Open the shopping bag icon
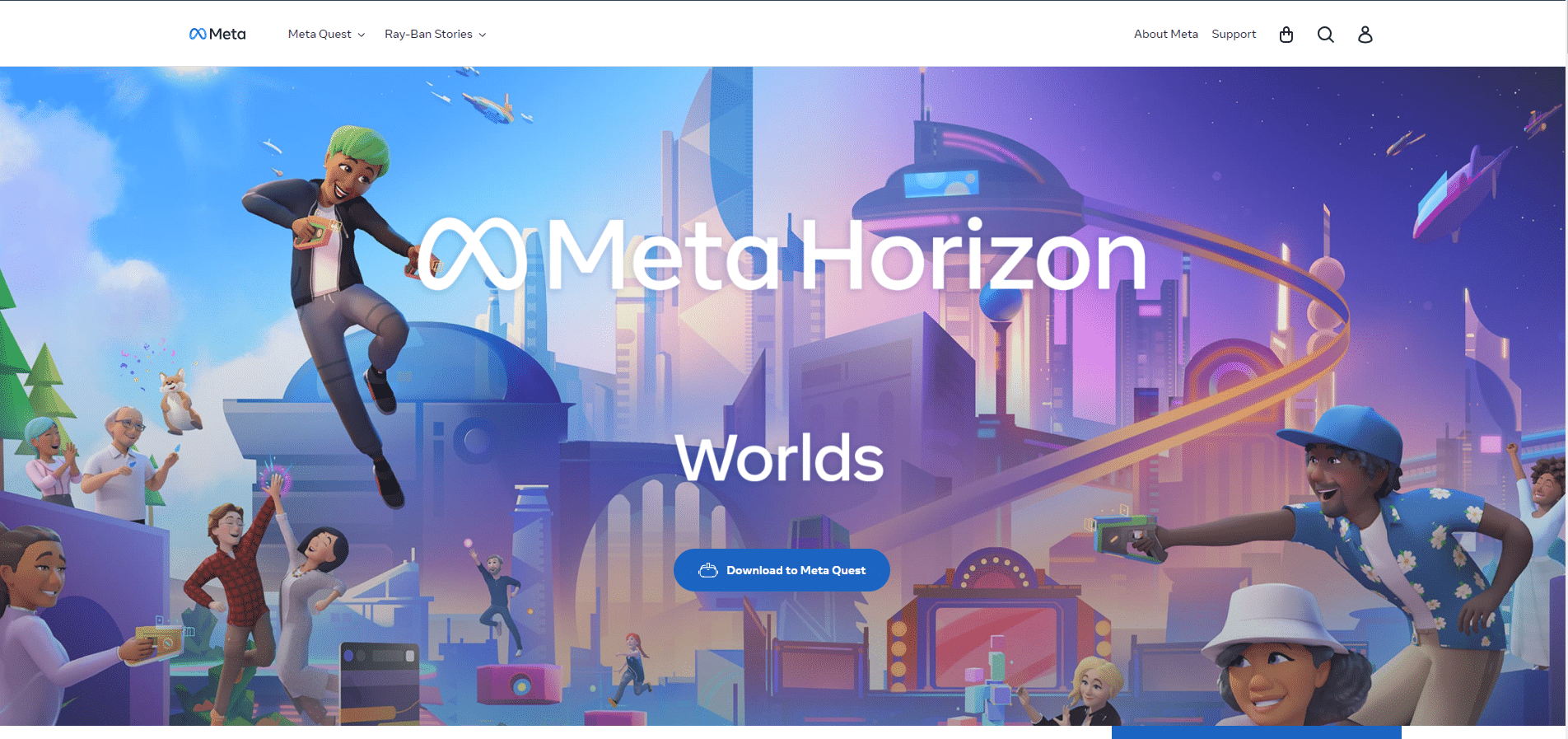 pyautogui.click(x=1286, y=35)
